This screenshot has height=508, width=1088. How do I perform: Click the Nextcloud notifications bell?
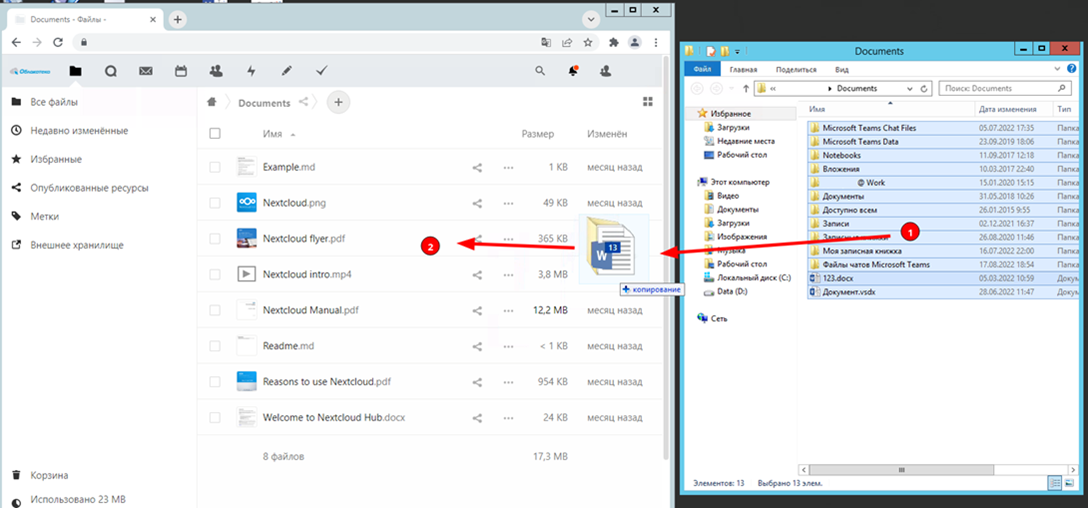(x=573, y=71)
